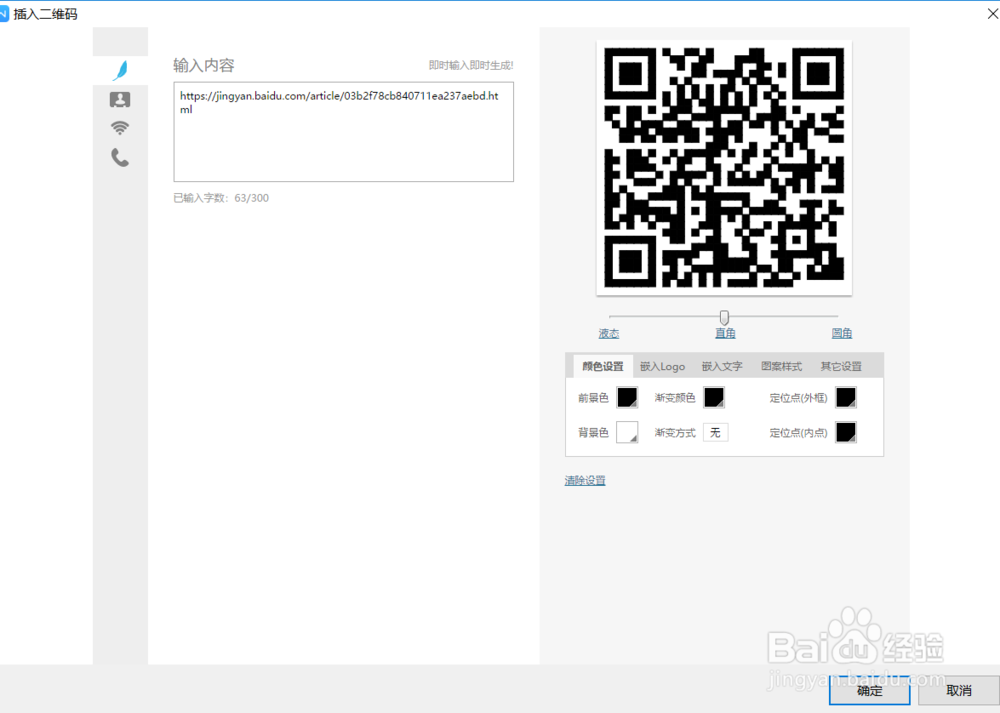This screenshot has width=1000, height=713.
Task: Switch to the 颜色设置 tab
Action: pyautogui.click(x=603, y=366)
